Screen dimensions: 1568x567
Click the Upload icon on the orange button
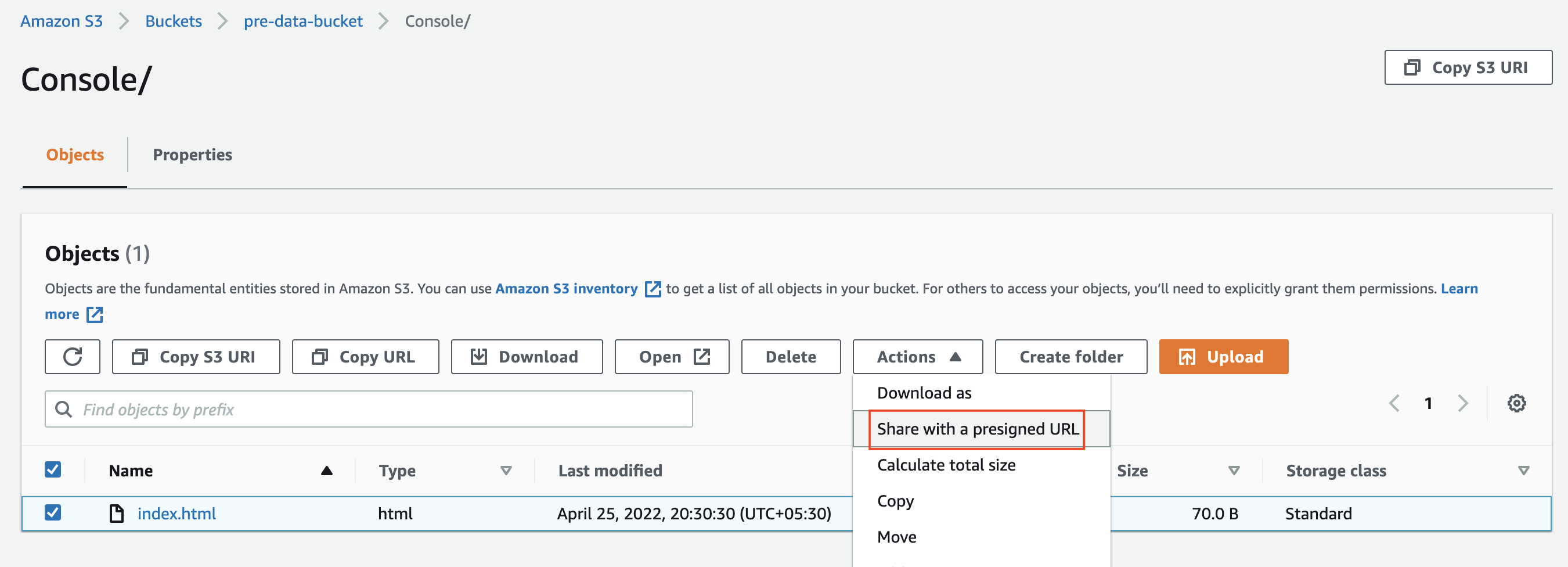1188,356
